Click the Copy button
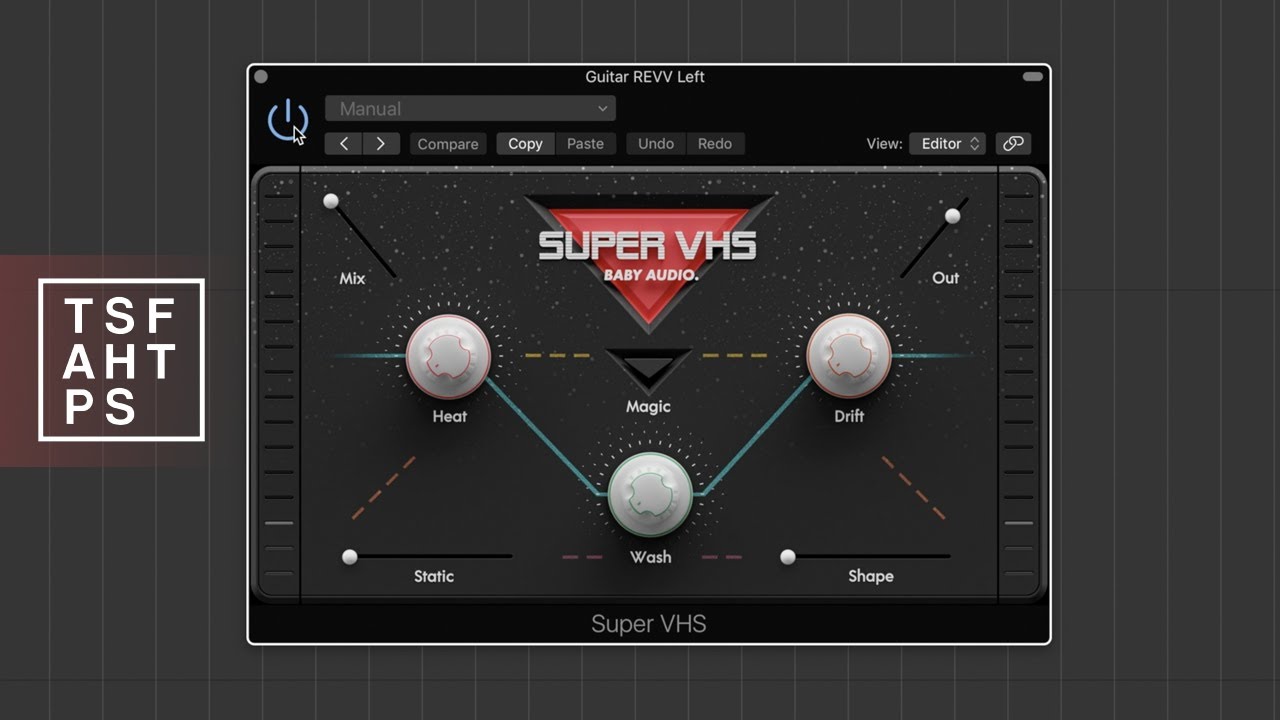Image resolution: width=1280 pixels, height=720 pixels. coord(525,144)
